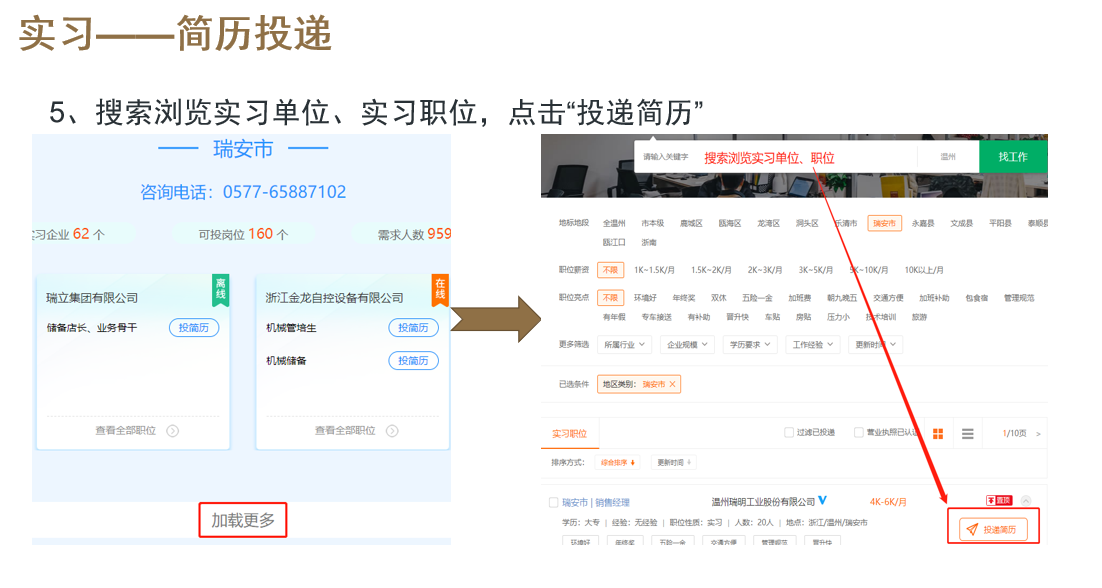Image resolution: width=1102 pixels, height=588 pixels.
Task: Open the 更新时间 filter dropdown
Action: coord(876,344)
